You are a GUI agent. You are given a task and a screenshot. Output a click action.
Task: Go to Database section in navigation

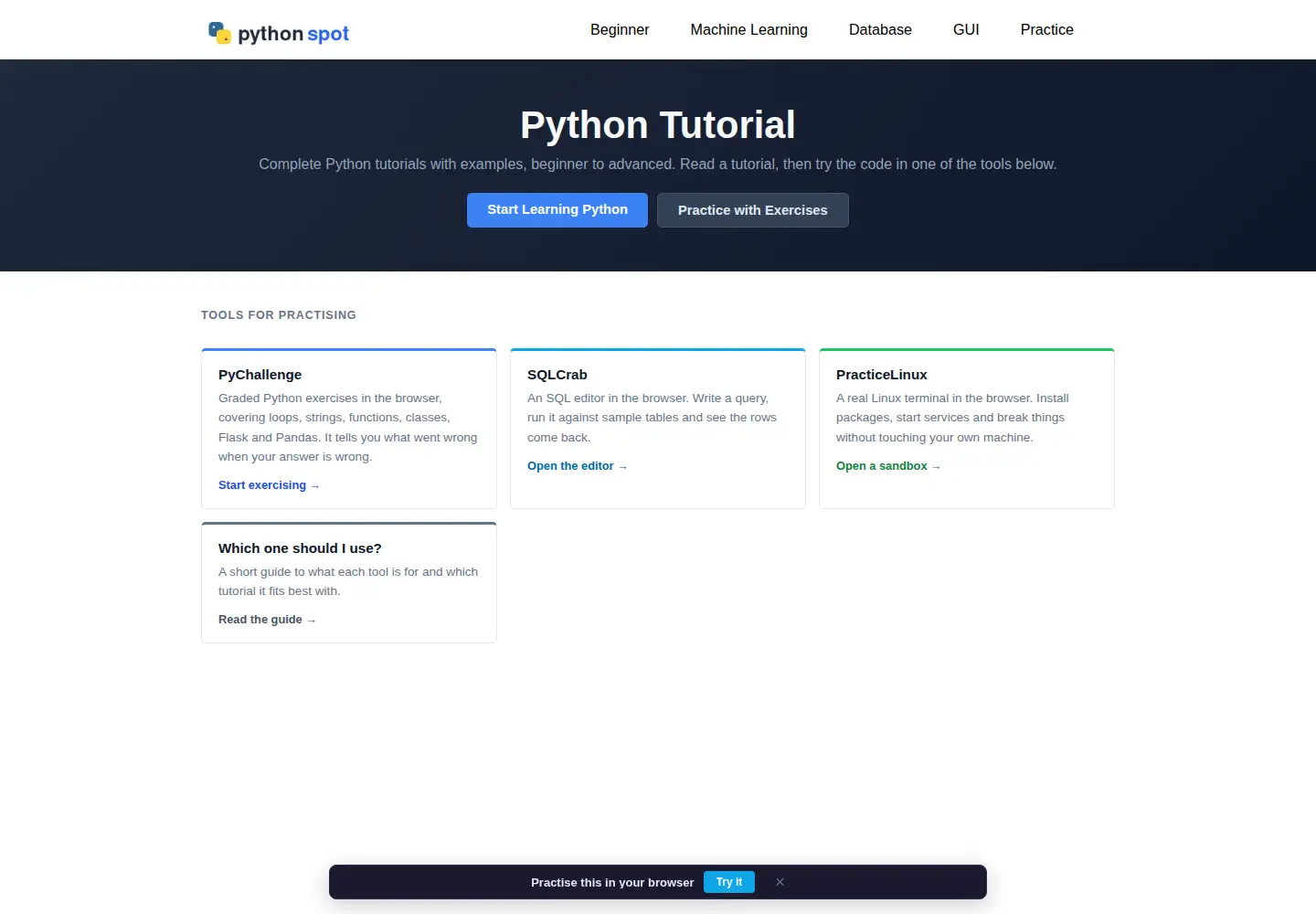click(880, 29)
